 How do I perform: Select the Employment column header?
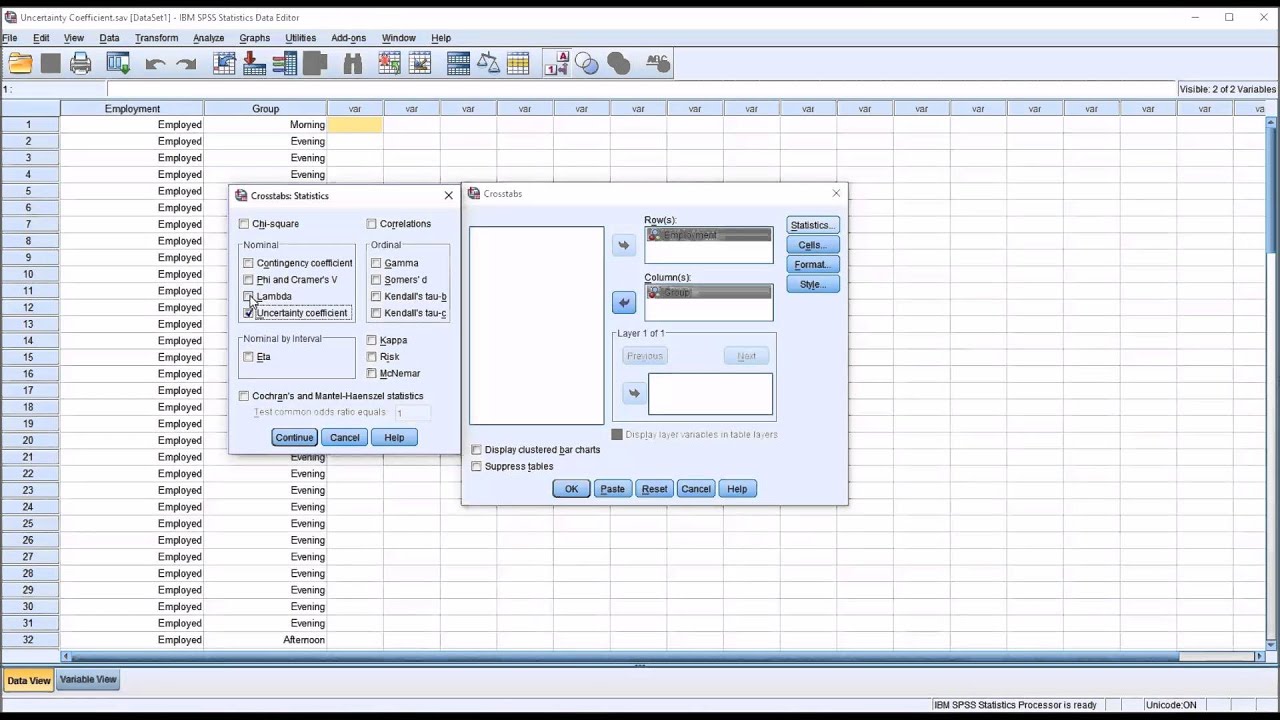pyautogui.click(x=132, y=108)
